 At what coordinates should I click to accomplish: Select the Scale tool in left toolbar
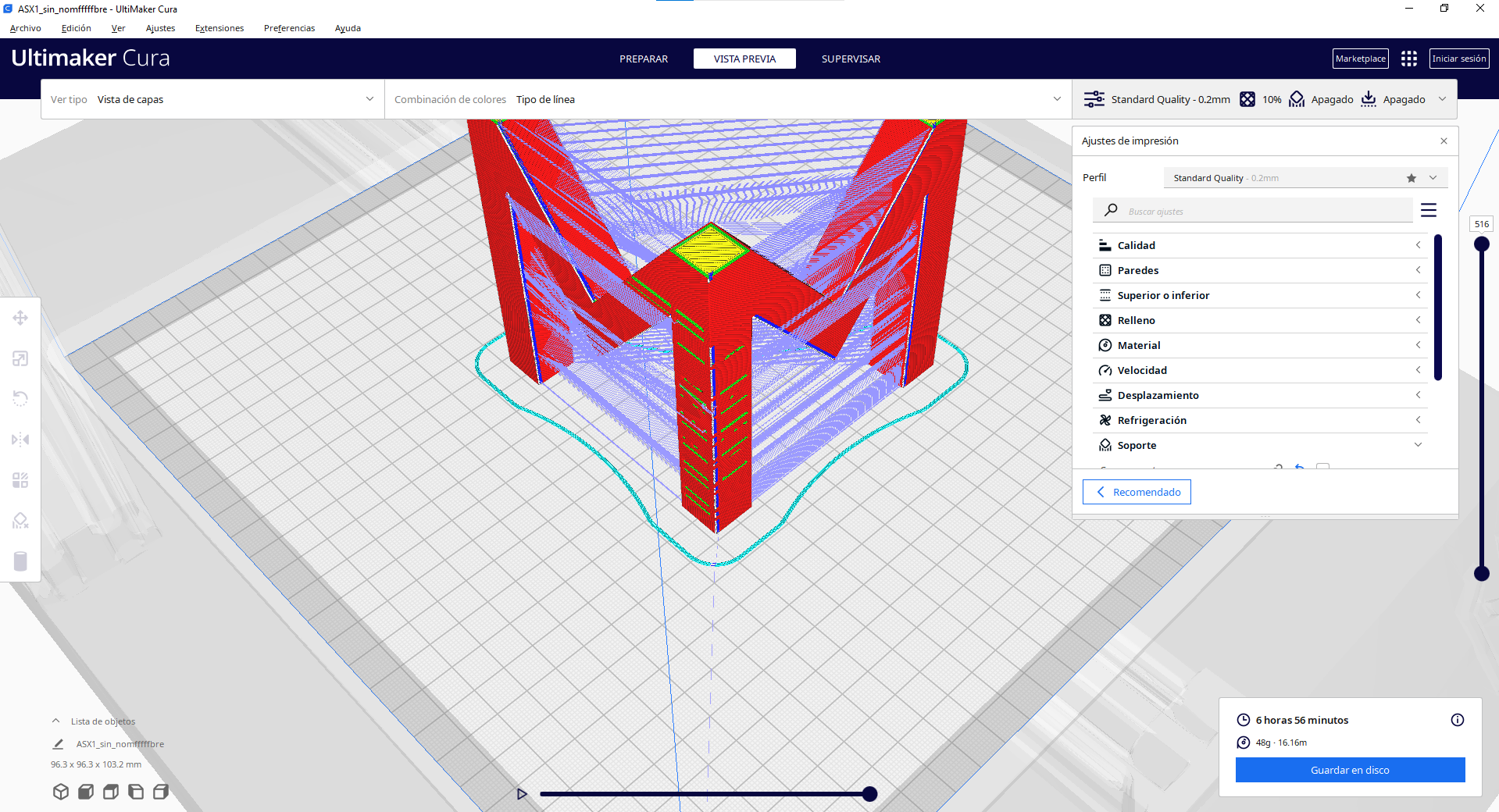click(20, 358)
